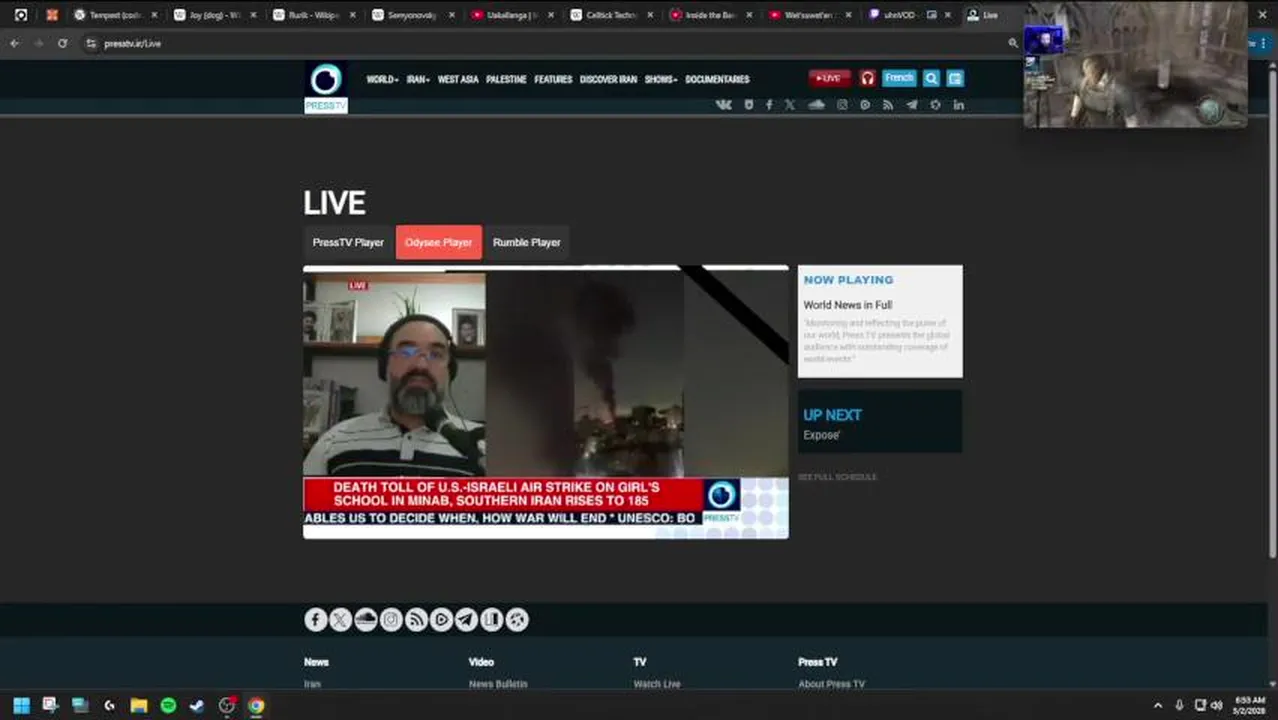Click the footer Telegram circle icon
1278x720 pixels.
(466, 620)
